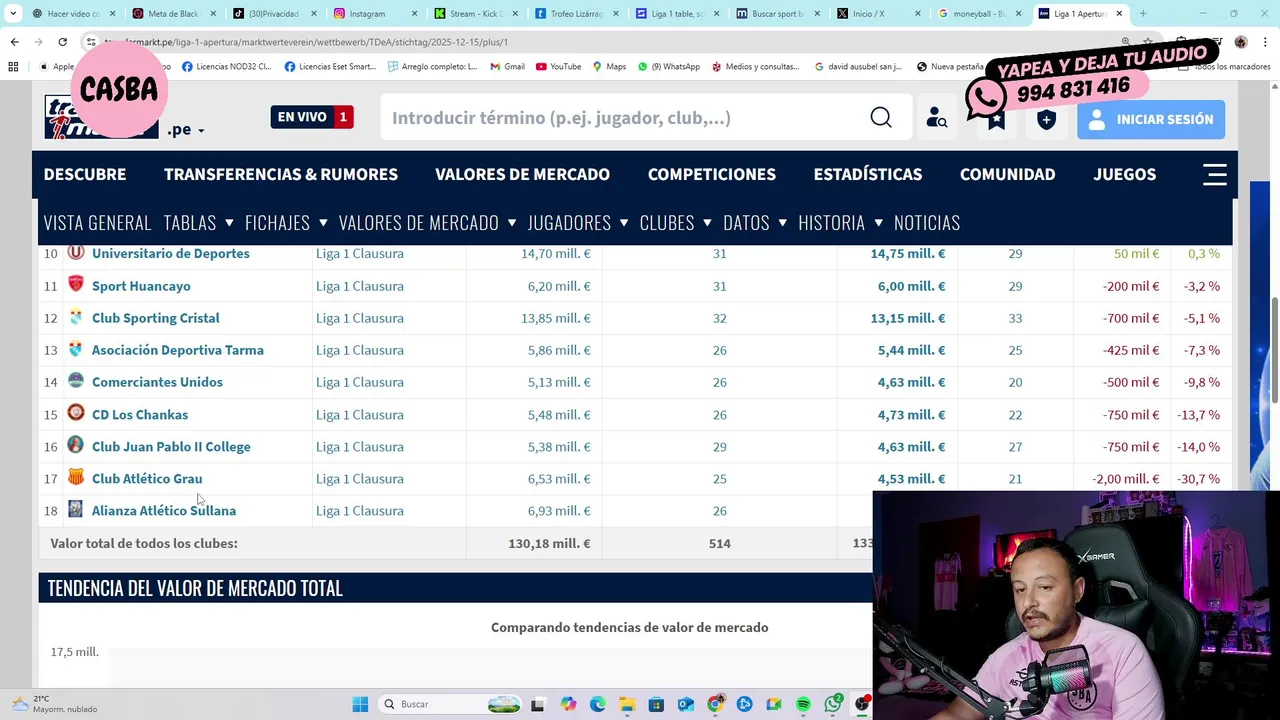Click the Alianza Atlético Sullana crest icon

pos(76,509)
